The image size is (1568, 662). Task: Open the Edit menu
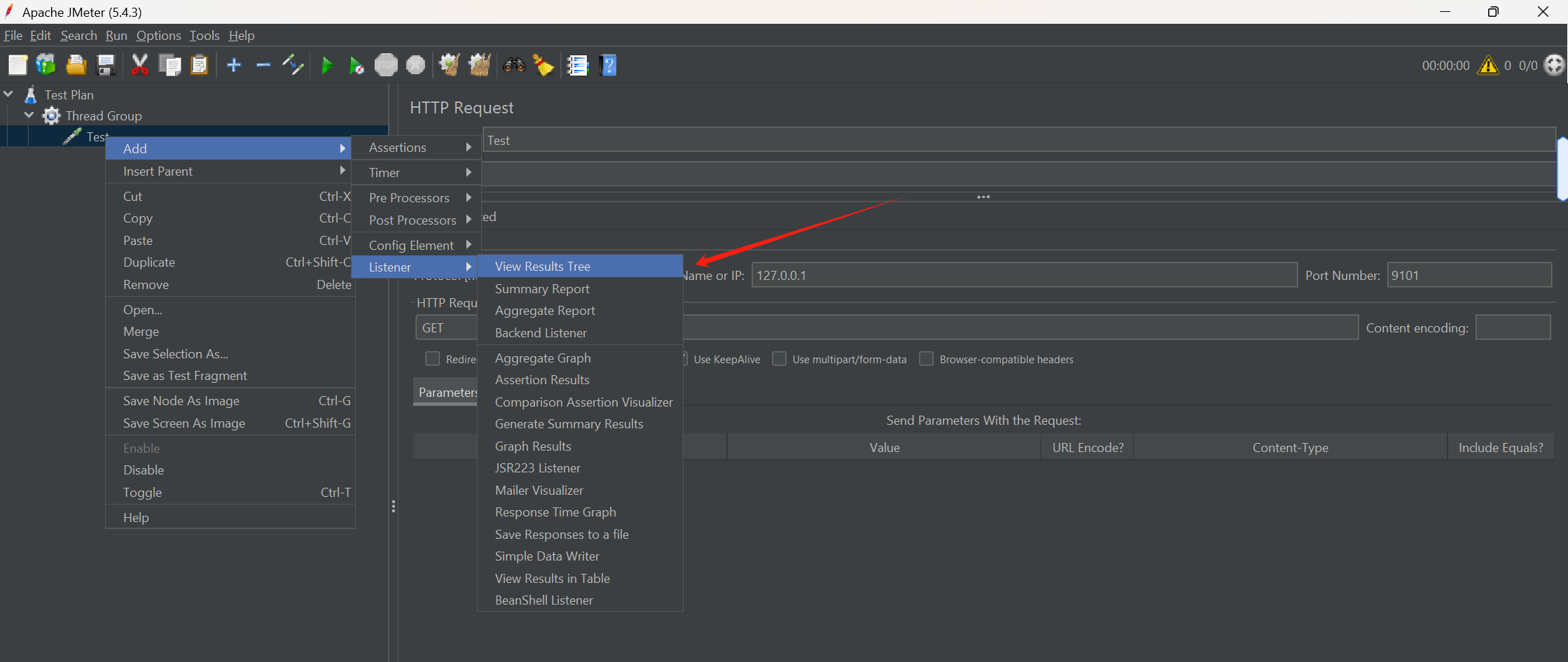[41, 35]
